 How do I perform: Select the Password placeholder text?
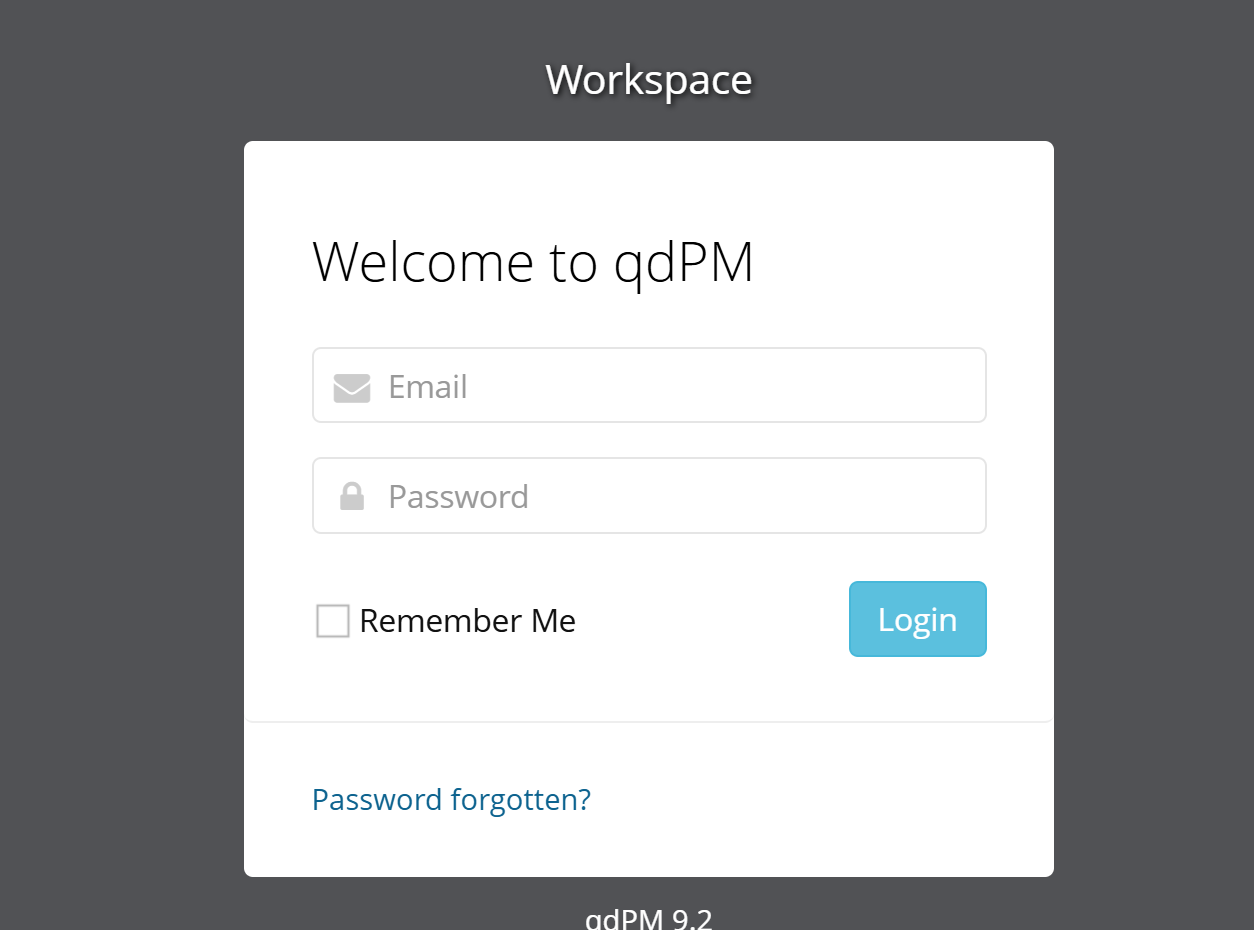459,497
